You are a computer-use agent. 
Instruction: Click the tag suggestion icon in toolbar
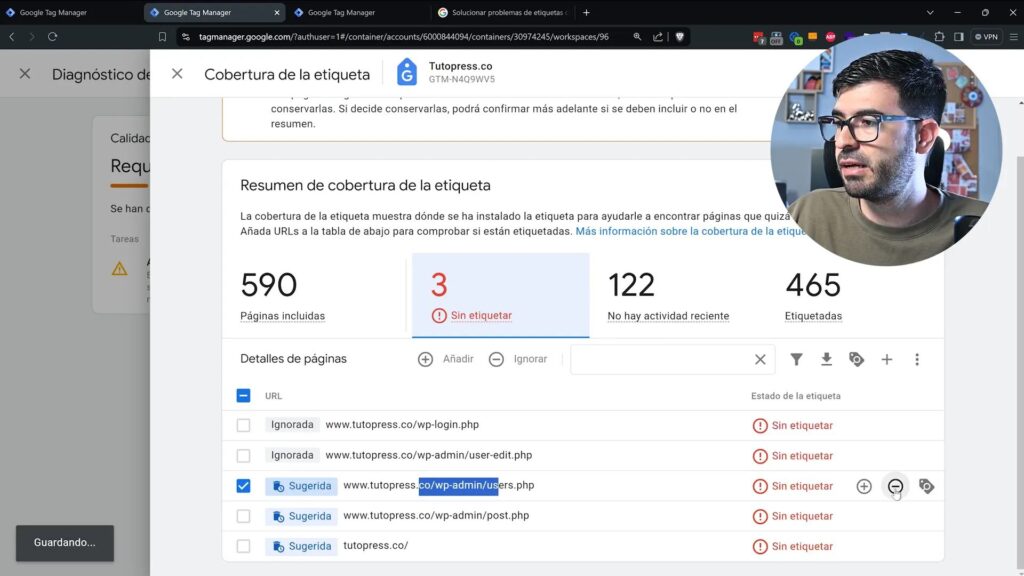click(856, 359)
